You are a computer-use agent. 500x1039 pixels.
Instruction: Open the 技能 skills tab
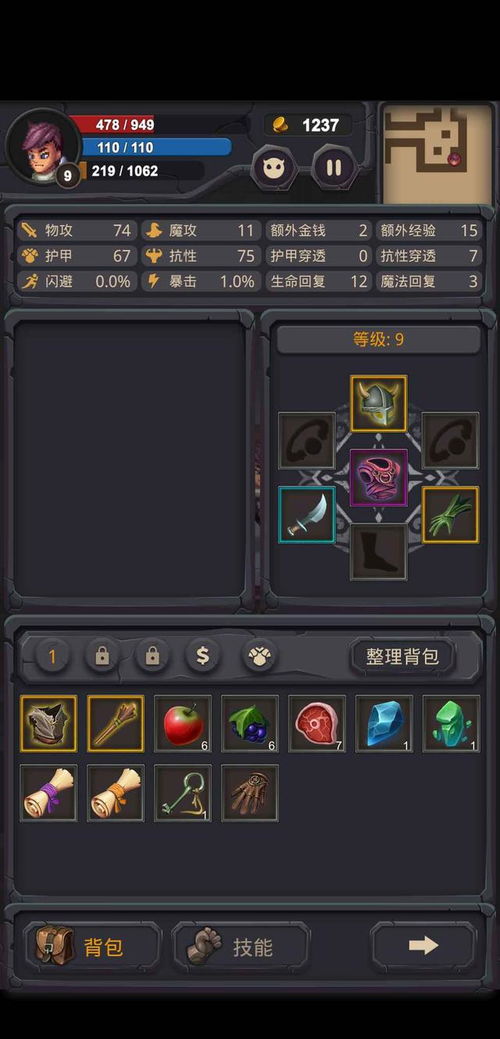tap(241, 947)
